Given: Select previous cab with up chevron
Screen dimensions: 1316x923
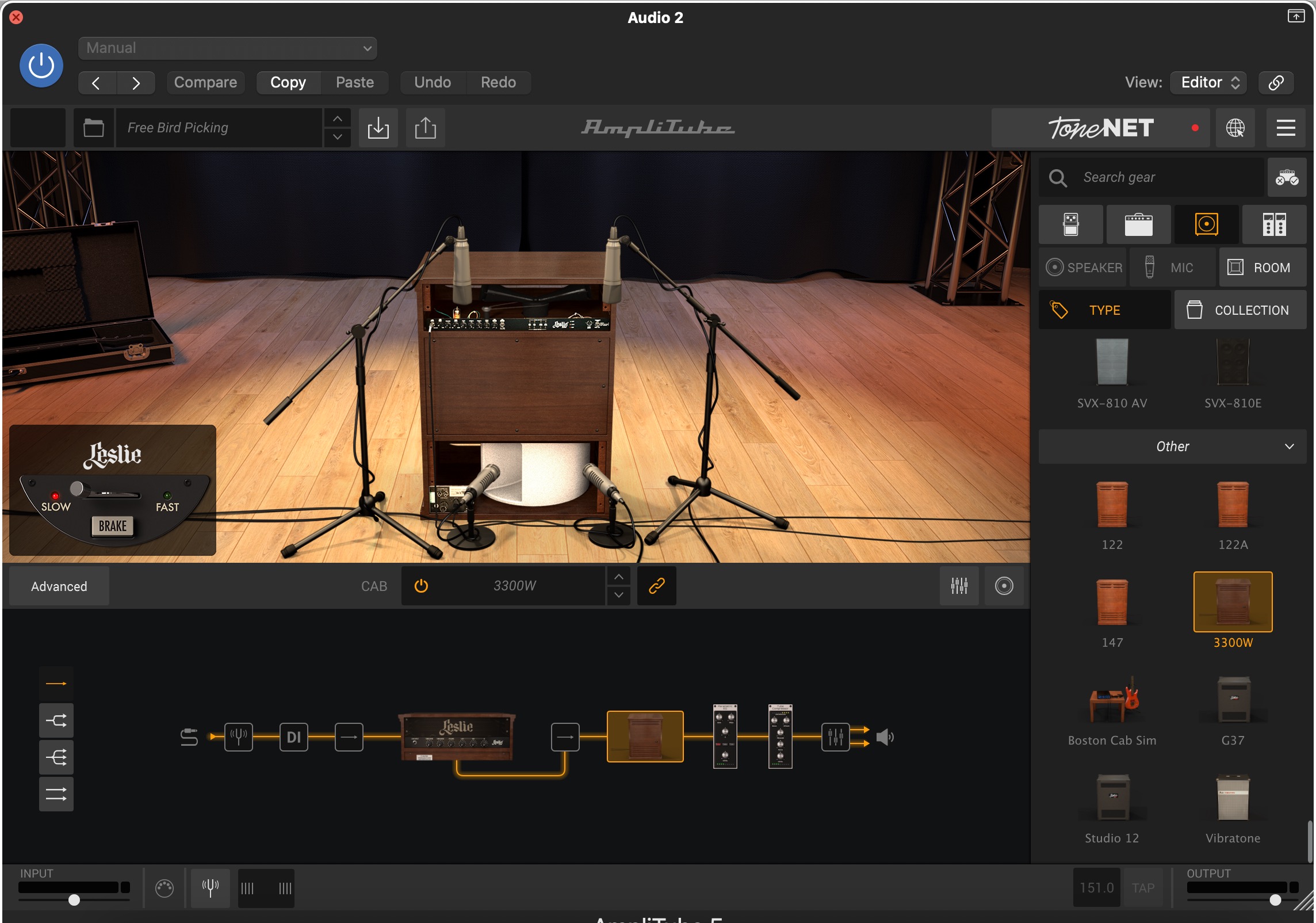Looking at the screenshot, I should [618, 577].
